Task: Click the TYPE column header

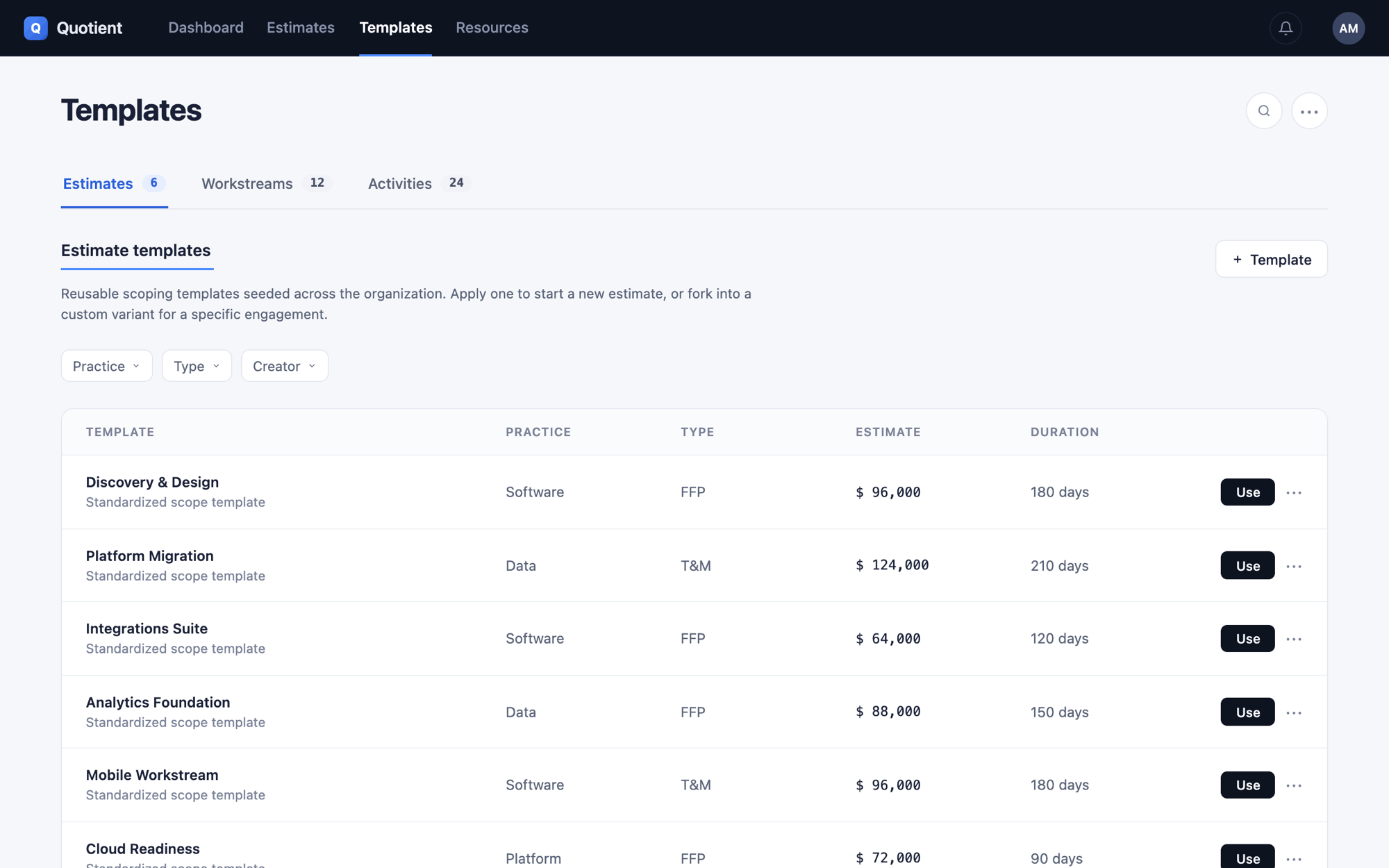Action: (x=697, y=432)
